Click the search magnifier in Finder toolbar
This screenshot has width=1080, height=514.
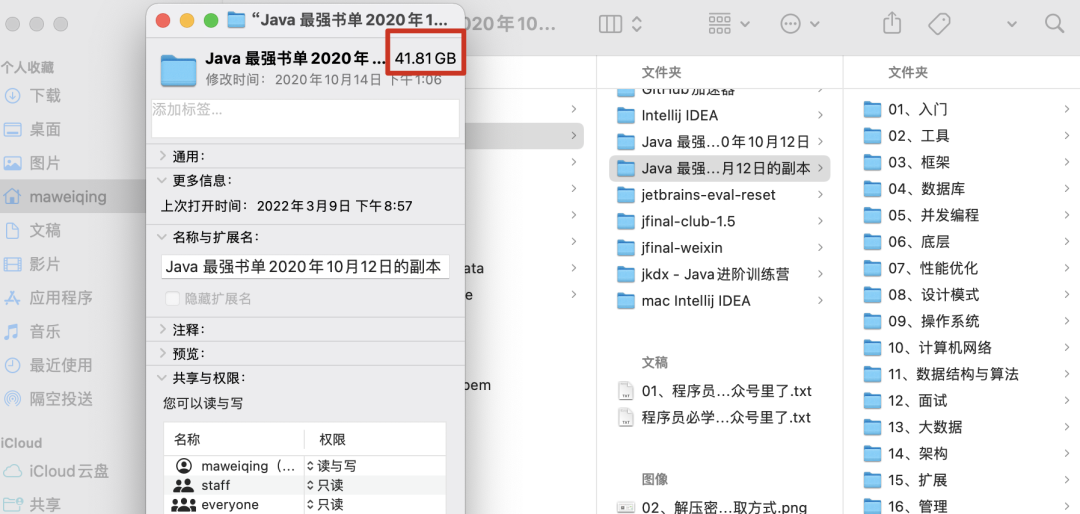[1054, 24]
